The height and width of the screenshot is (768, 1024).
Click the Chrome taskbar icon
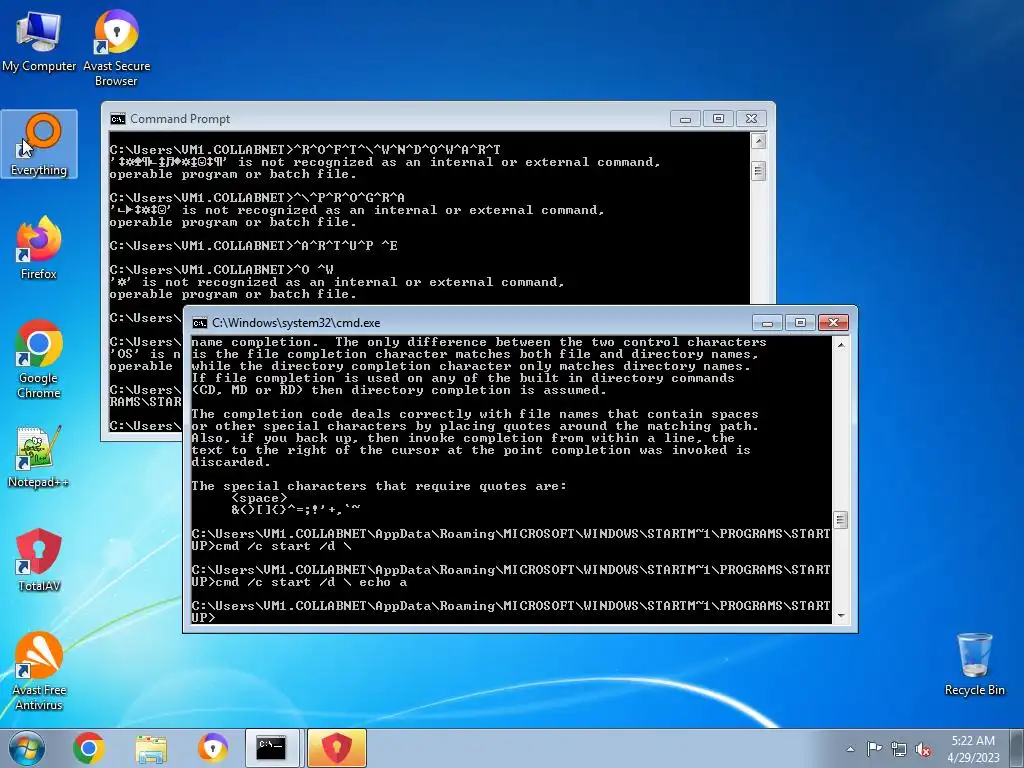pos(89,748)
